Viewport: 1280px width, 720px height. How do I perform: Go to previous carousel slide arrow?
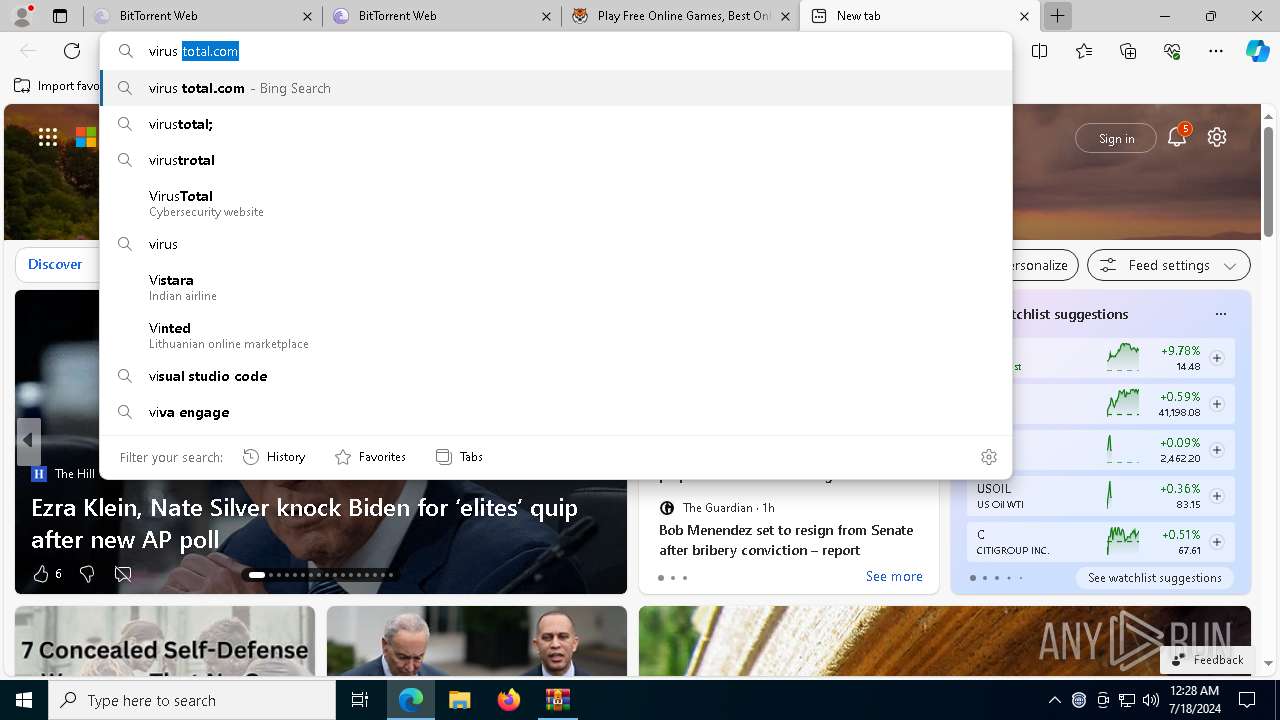[x=28, y=441]
